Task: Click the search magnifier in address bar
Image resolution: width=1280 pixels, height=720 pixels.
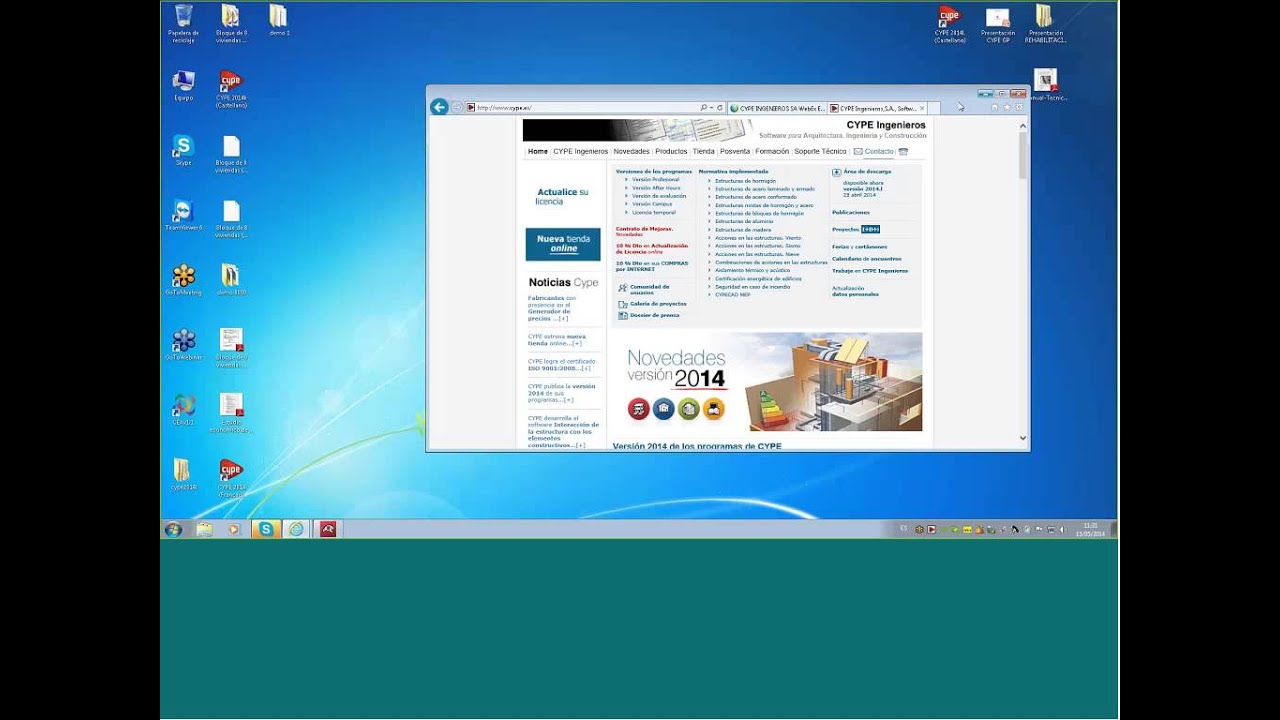Action: (x=703, y=107)
